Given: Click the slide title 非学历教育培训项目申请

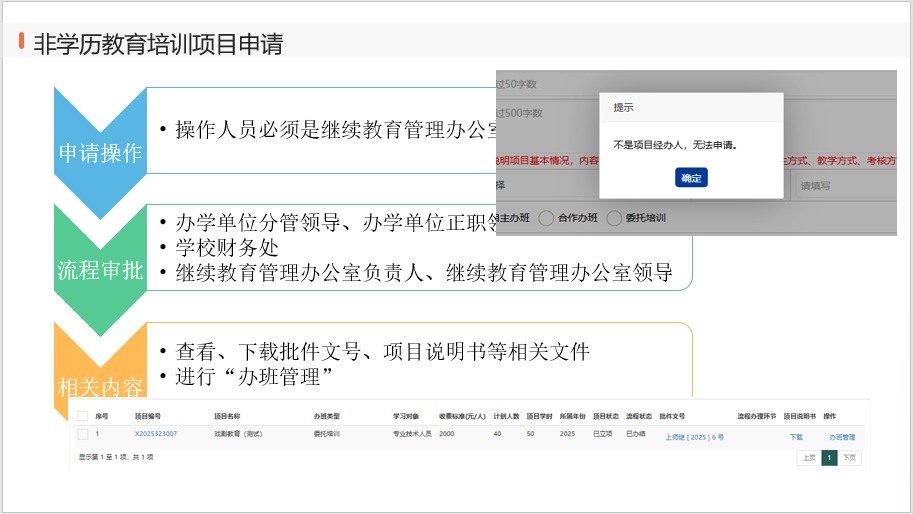Looking at the screenshot, I should click(158, 44).
